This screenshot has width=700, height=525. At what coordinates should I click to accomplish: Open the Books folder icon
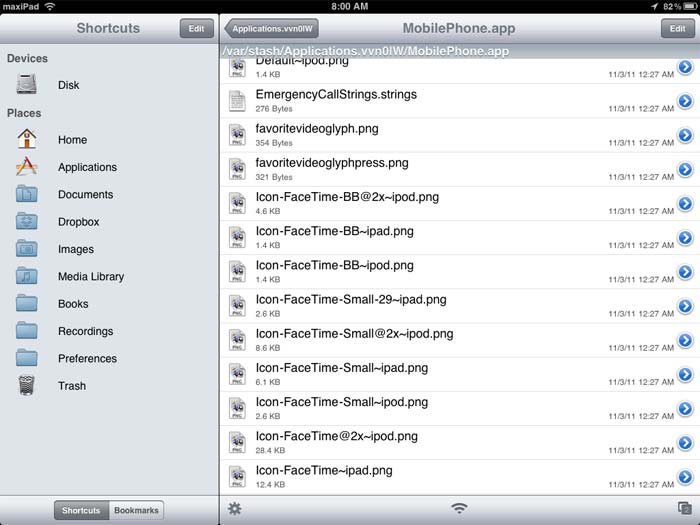[x=26, y=303]
